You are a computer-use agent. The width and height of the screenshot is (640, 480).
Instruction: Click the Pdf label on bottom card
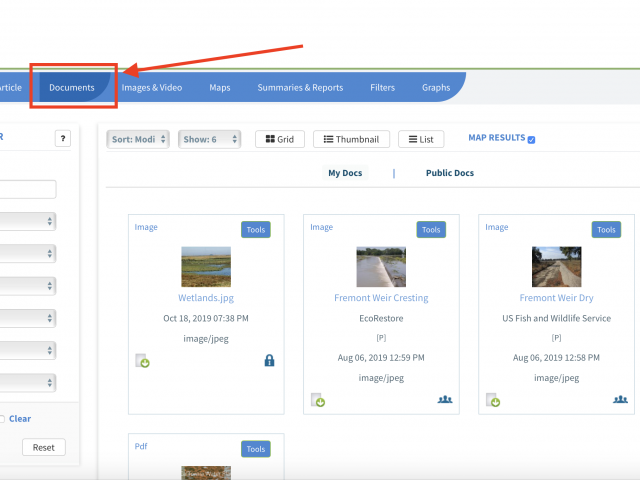click(141, 446)
